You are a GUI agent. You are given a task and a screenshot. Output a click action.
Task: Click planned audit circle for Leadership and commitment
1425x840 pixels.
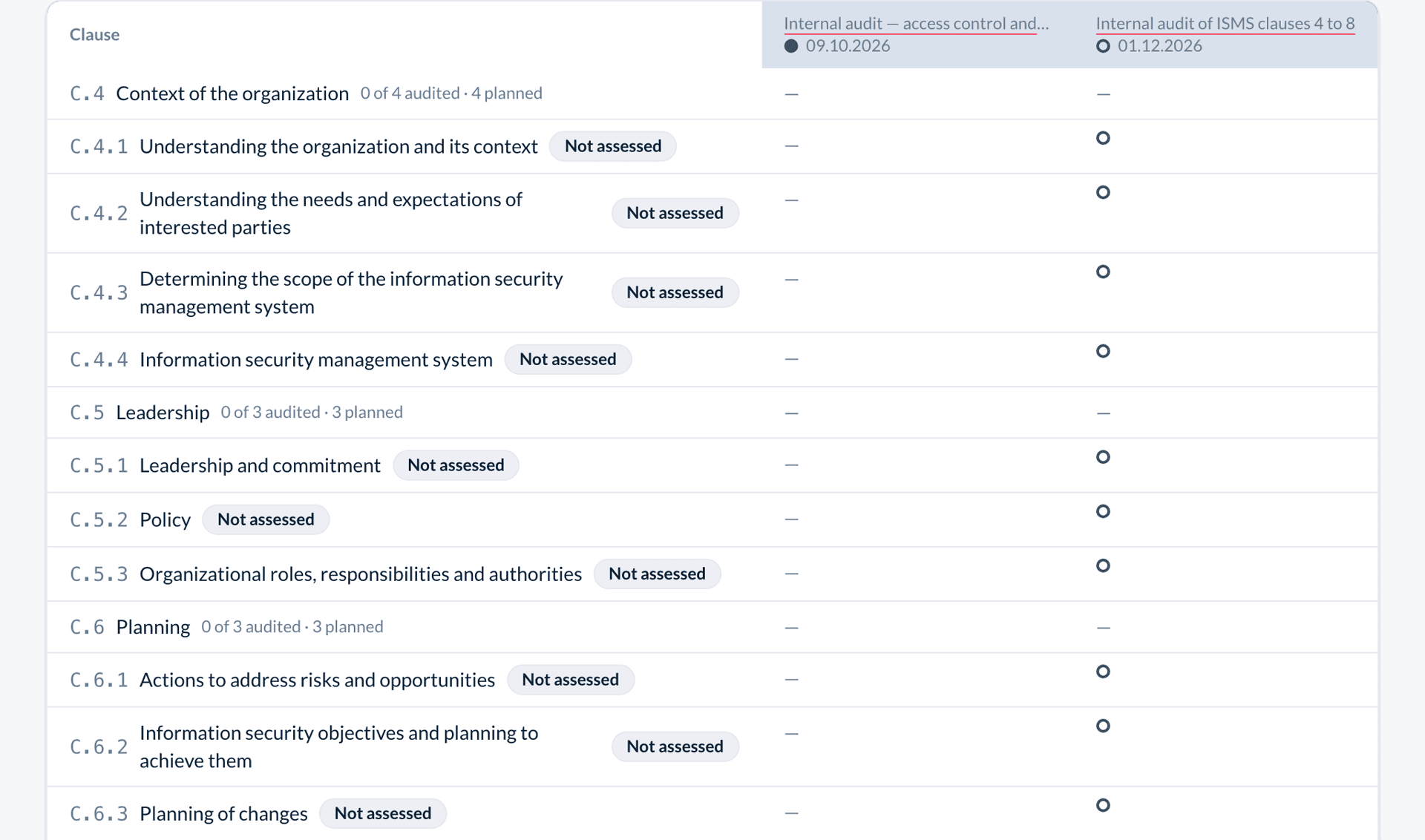point(1103,457)
